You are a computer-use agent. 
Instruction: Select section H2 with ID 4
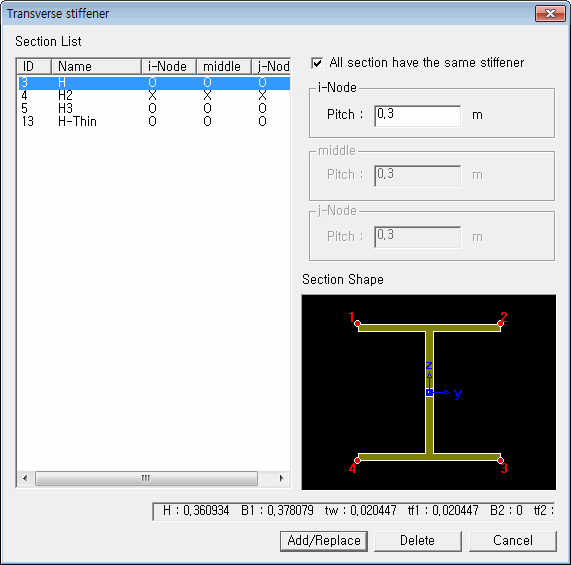pos(154,96)
